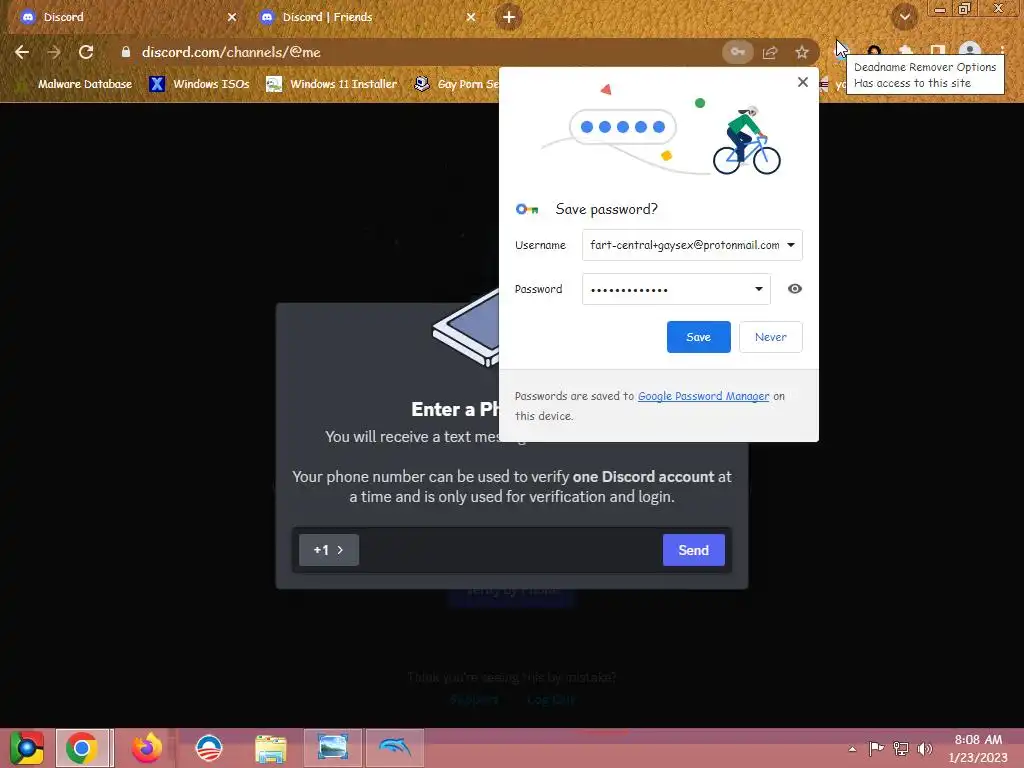Click the address bar URL
Image resolution: width=1024 pixels, height=768 pixels.
click(231, 52)
